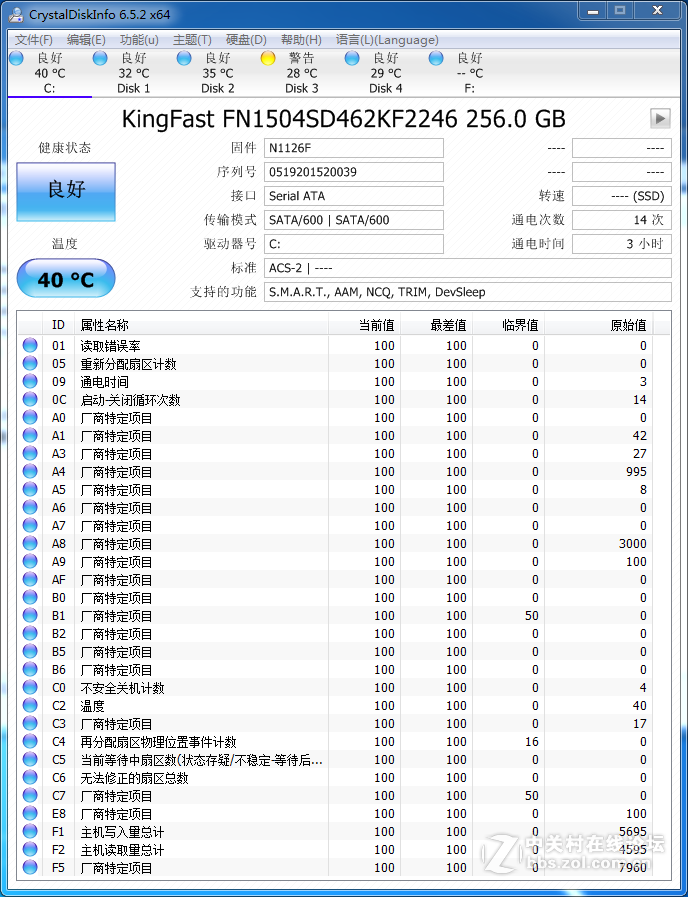Select the 主机读取量总计 row text
688x897 pixels.
122,850
